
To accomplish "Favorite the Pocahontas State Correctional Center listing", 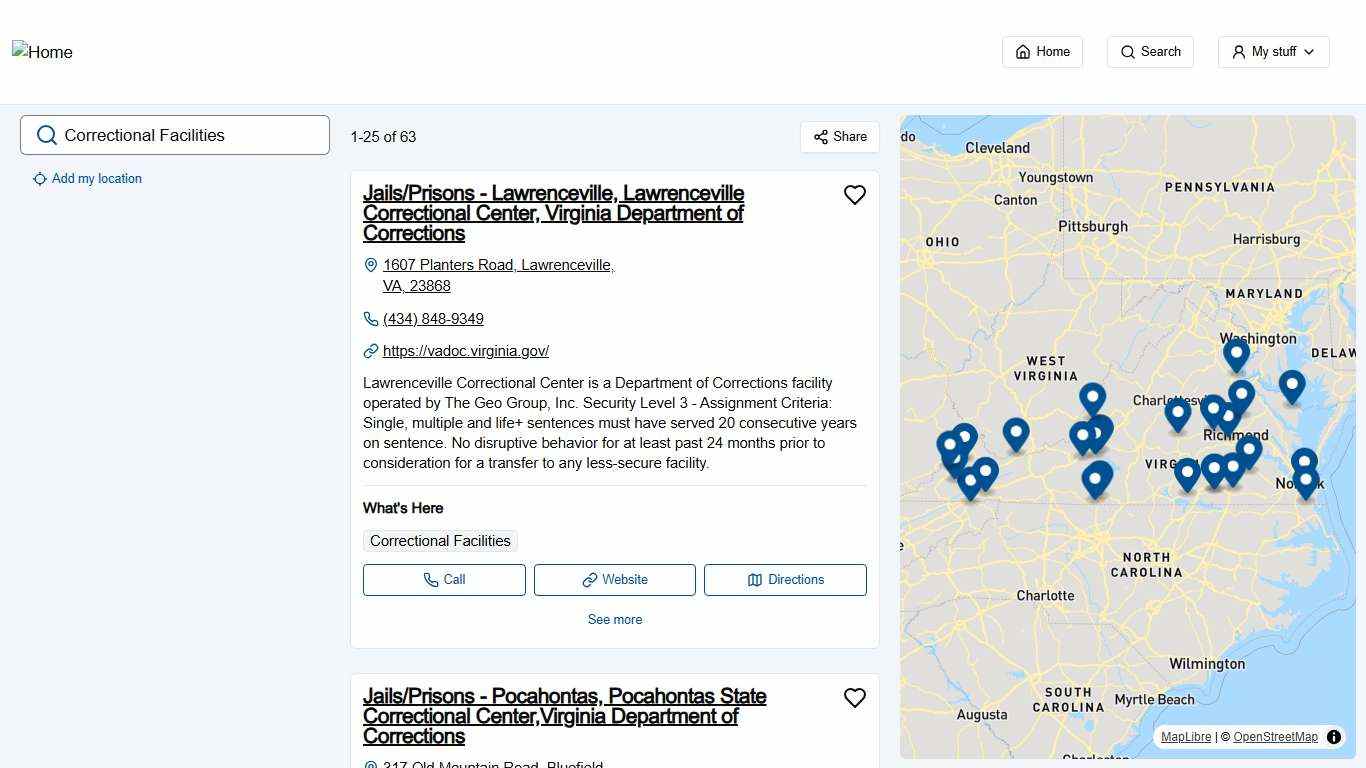I will coord(855,698).
